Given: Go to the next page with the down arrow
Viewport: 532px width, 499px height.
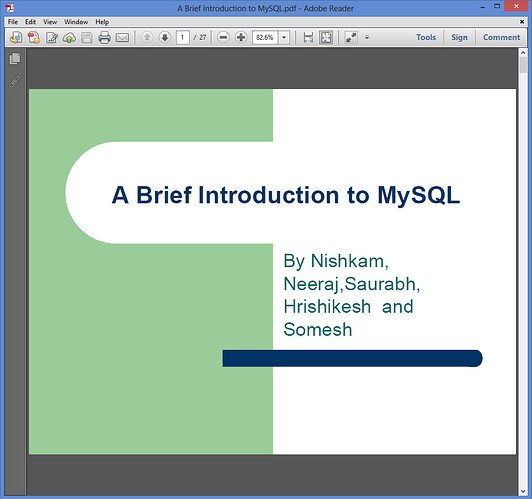Looking at the screenshot, I should pos(165,37).
